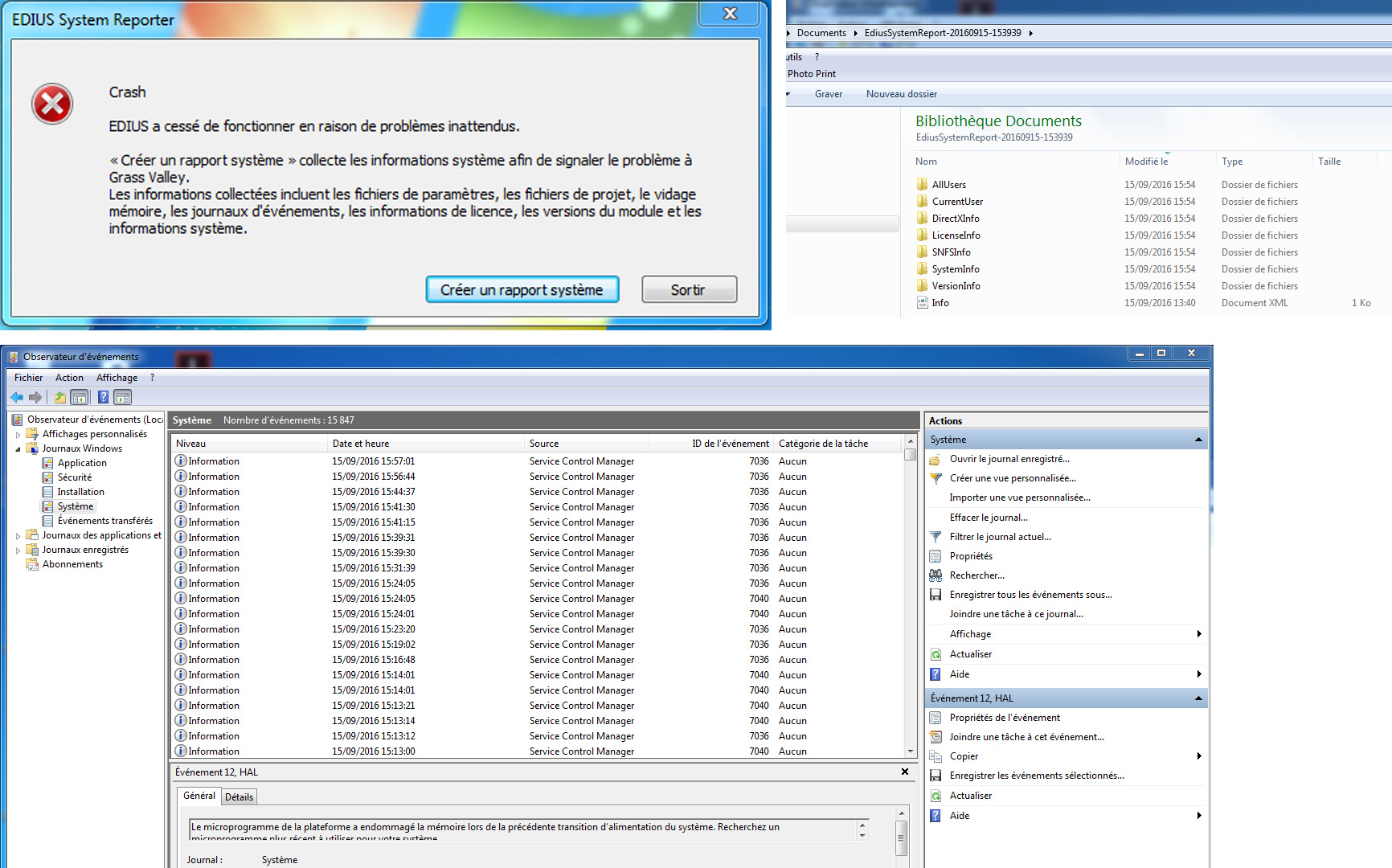Click the Filtrer le journal actuel funnel icon
1392x868 pixels.
tap(936, 537)
